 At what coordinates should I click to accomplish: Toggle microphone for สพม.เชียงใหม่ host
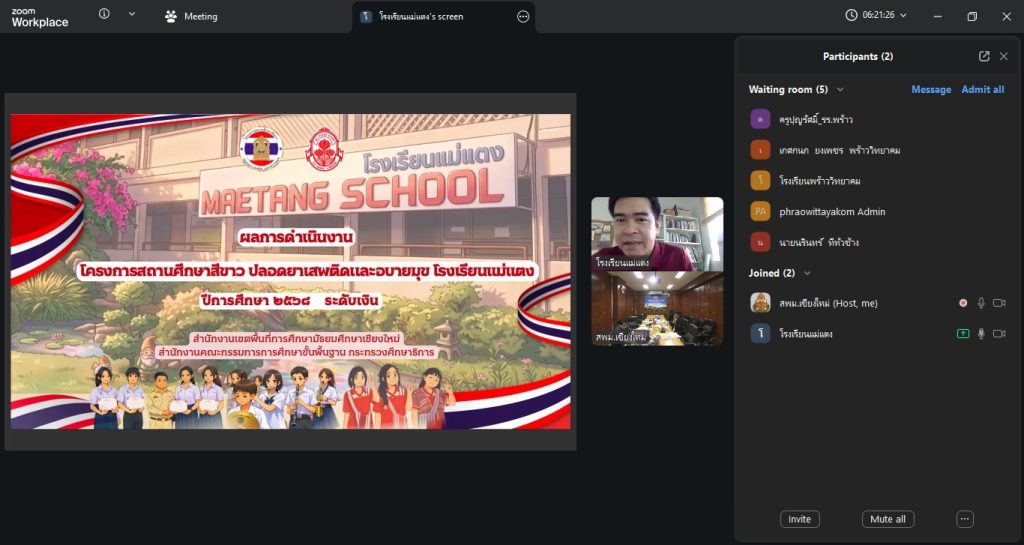(x=981, y=302)
